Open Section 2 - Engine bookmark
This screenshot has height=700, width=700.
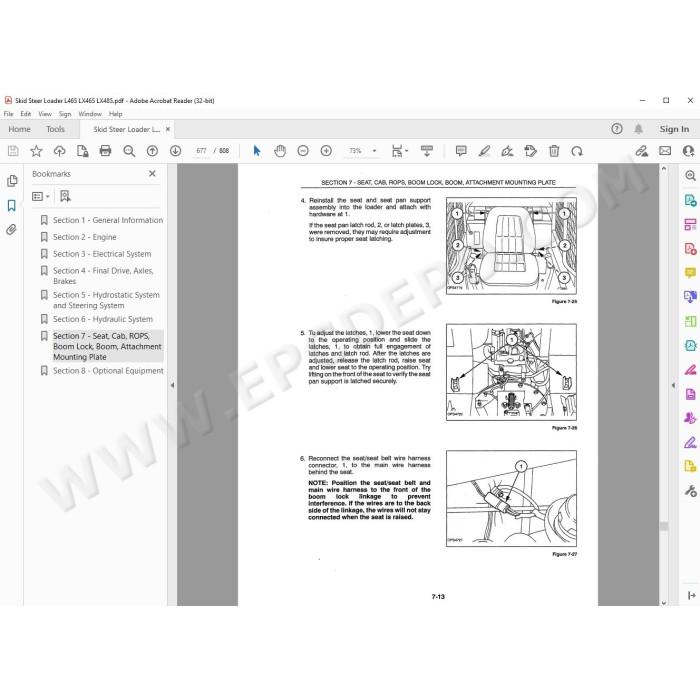pyautogui.click(x=84, y=237)
